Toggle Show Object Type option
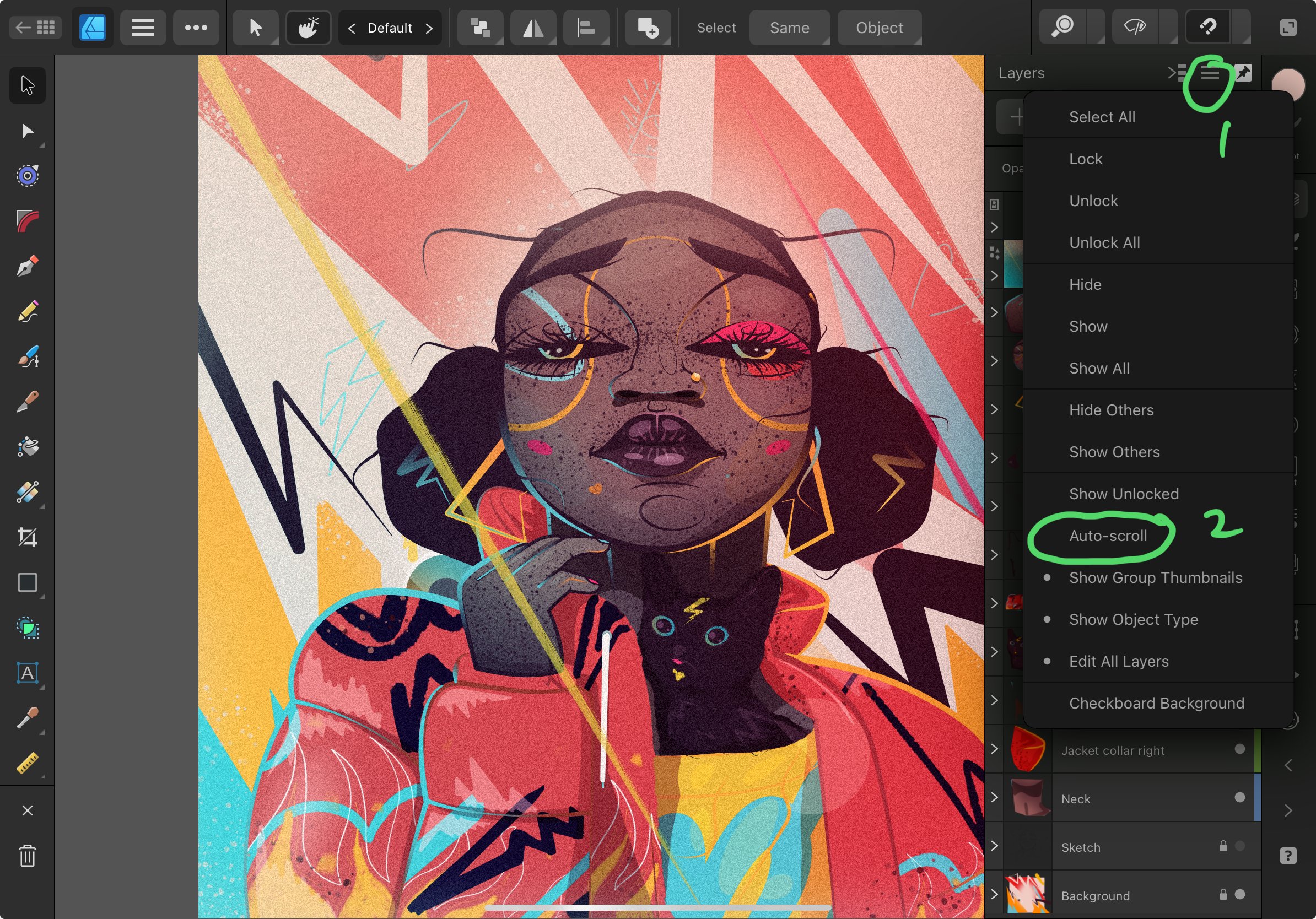This screenshot has width=1316, height=919. [x=1158, y=619]
